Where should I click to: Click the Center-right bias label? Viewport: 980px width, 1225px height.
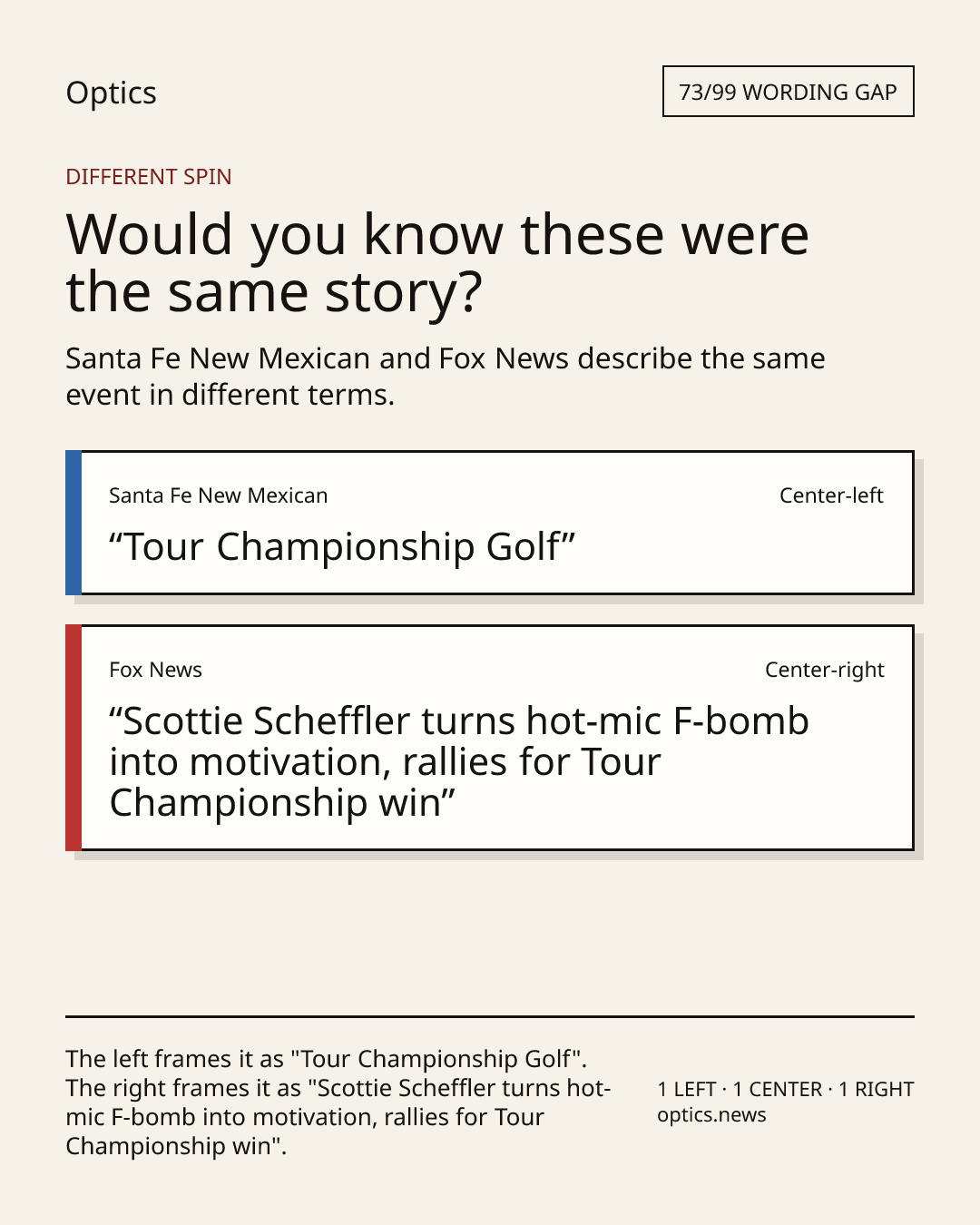[x=824, y=670]
